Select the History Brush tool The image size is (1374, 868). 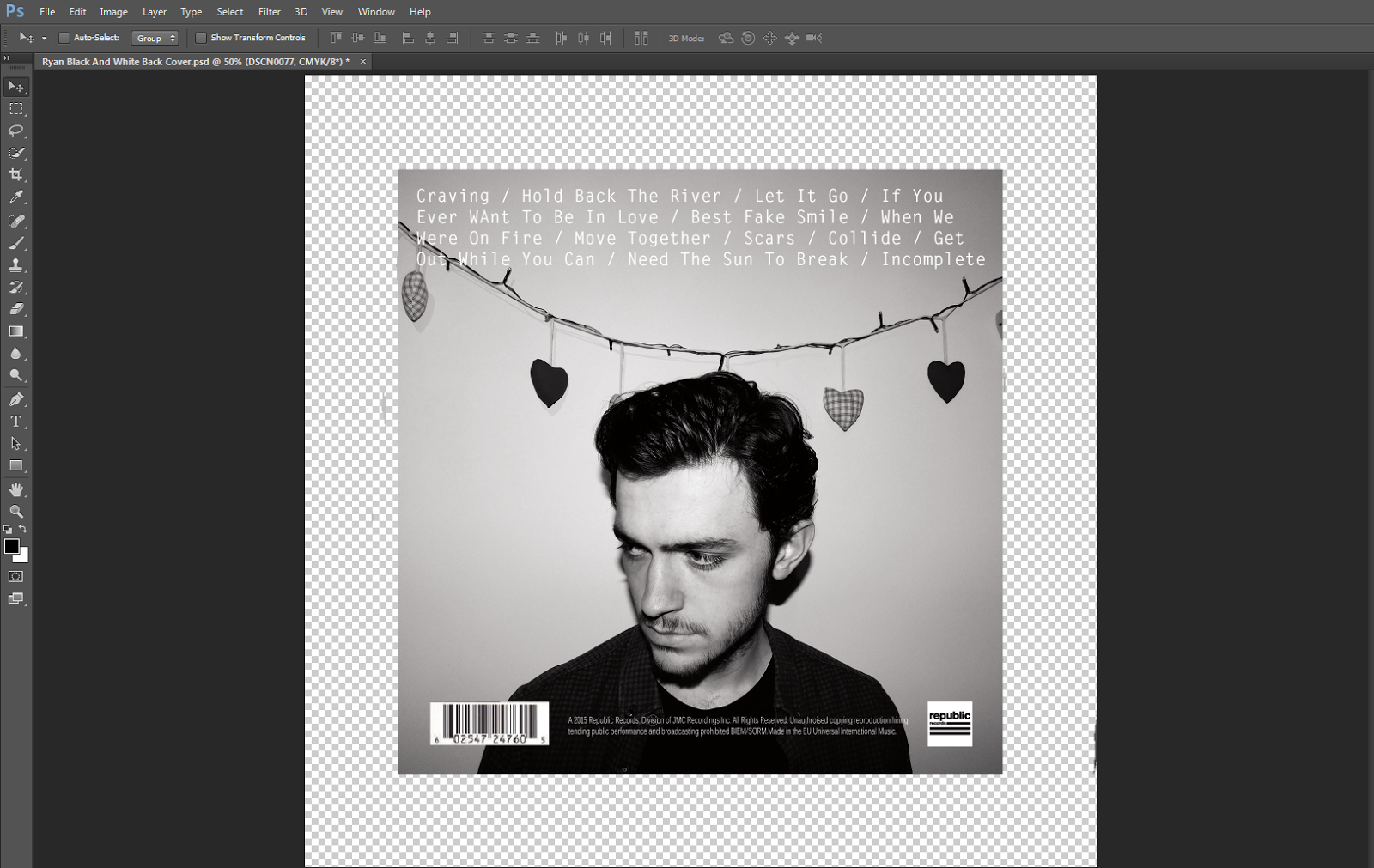[16, 287]
